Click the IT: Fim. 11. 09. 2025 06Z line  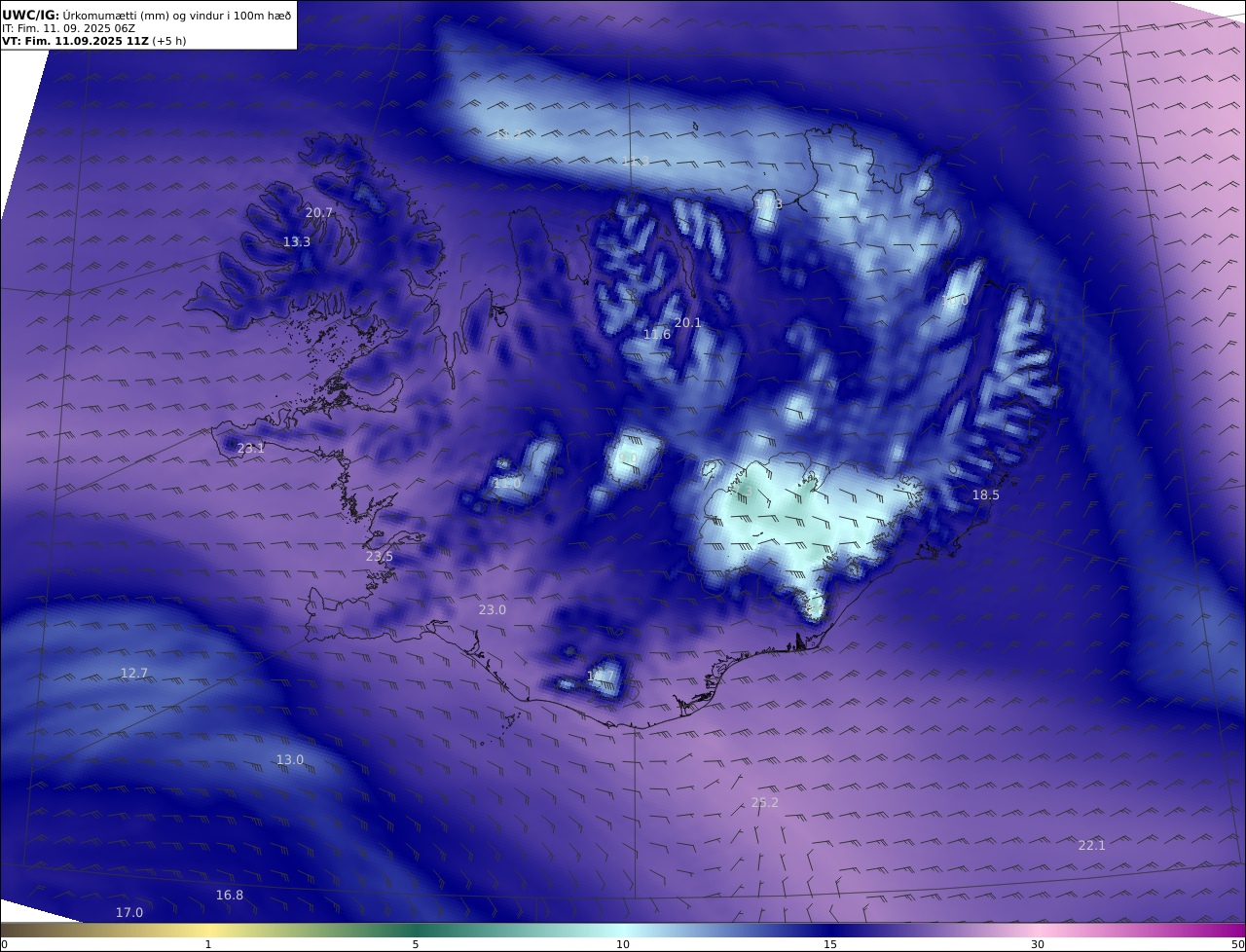pyautogui.click(x=69, y=28)
